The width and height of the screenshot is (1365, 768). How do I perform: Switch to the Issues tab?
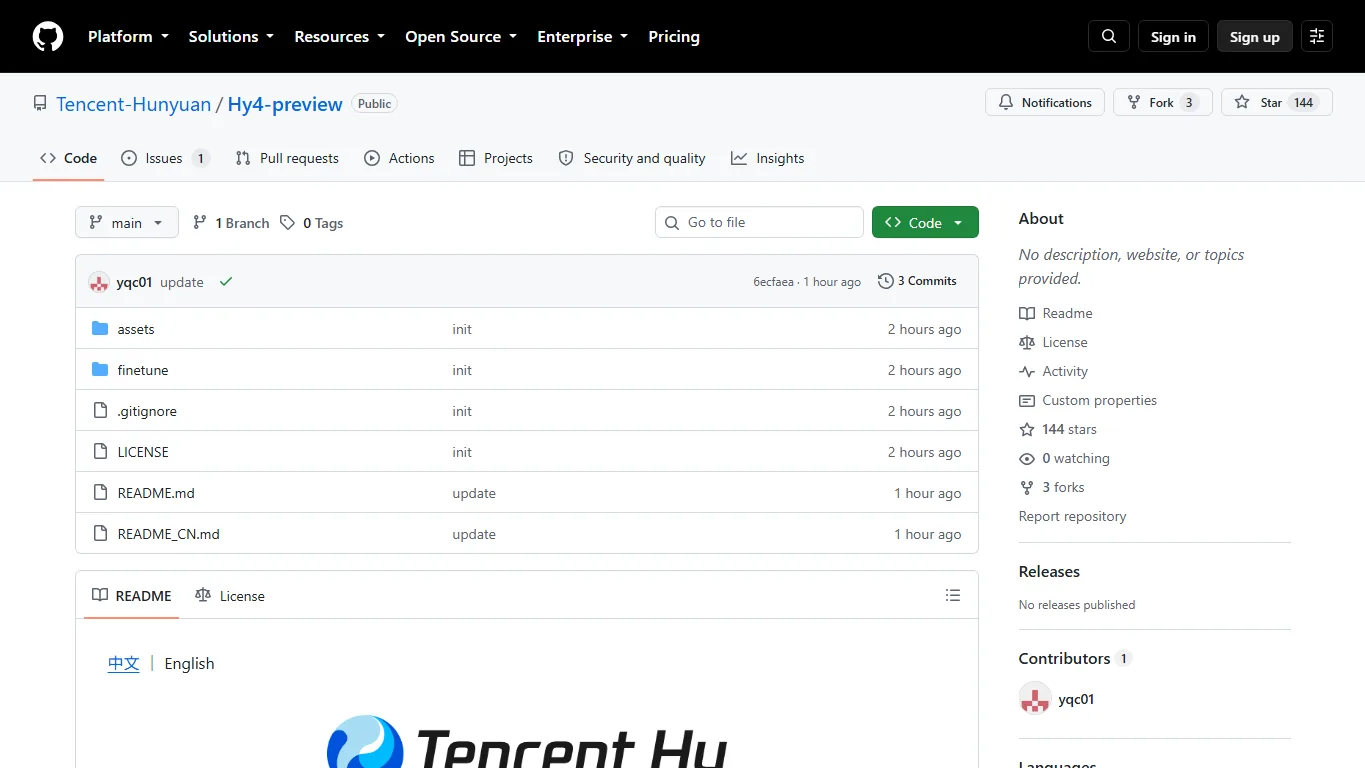tap(165, 158)
